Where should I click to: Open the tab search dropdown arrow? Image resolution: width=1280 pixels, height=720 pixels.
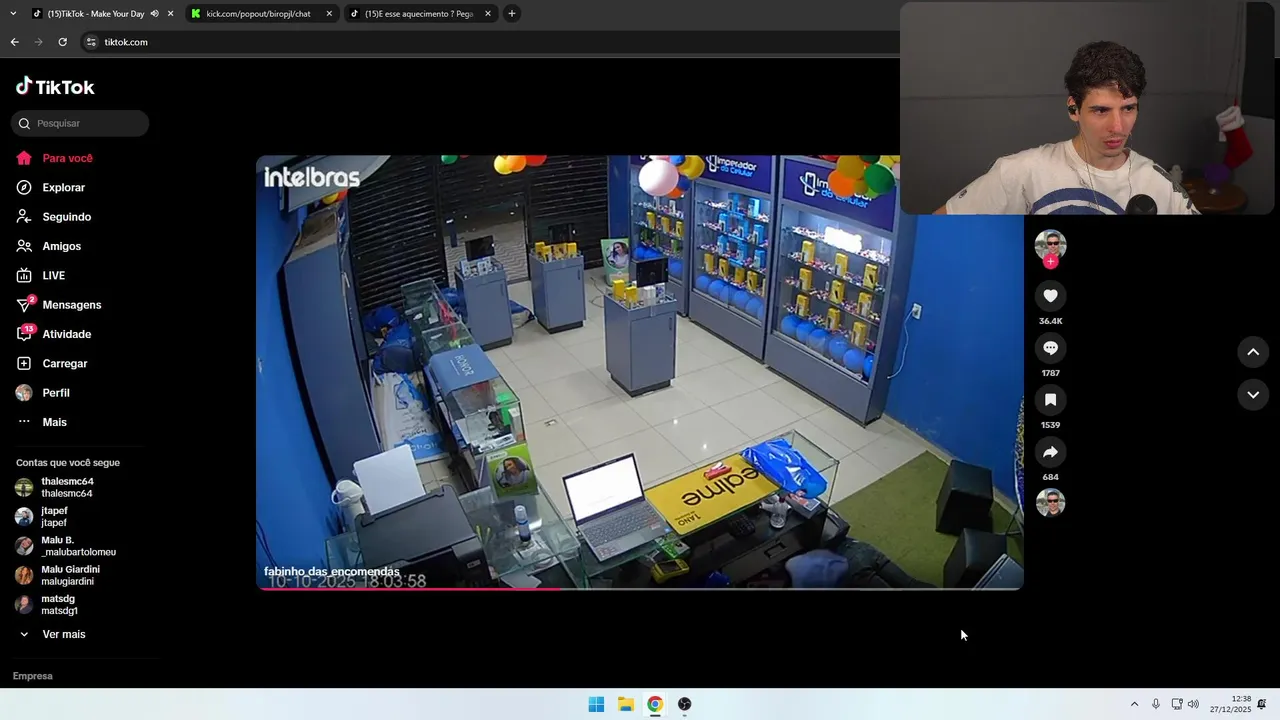[x=13, y=14]
